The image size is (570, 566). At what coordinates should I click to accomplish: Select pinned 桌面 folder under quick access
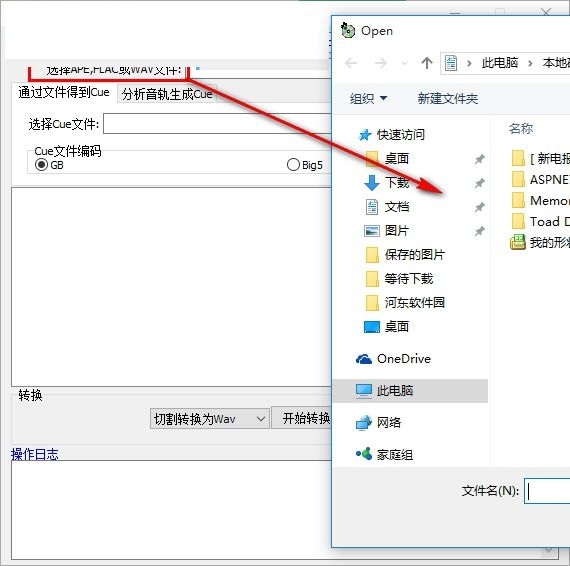[387, 158]
